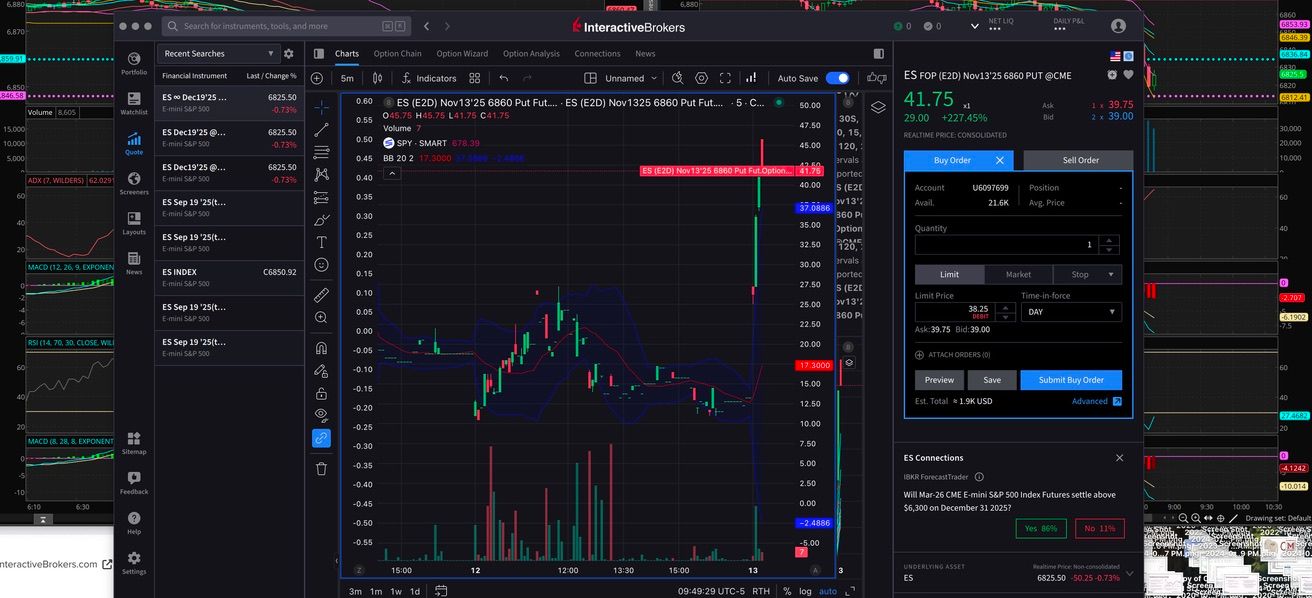Open Sitemap in the left sidebar
Screen dimensions: 1312x598
click(x=134, y=443)
